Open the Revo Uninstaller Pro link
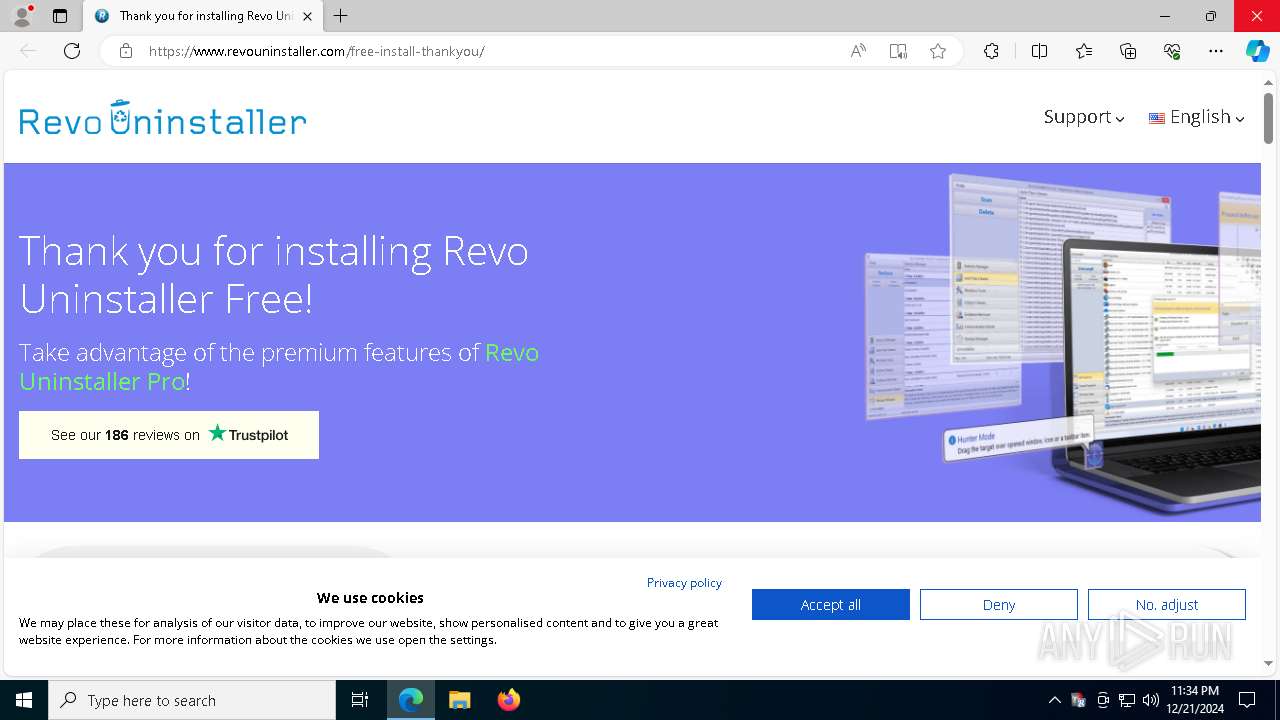Screen dimensions: 1280x720 (279, 367)
